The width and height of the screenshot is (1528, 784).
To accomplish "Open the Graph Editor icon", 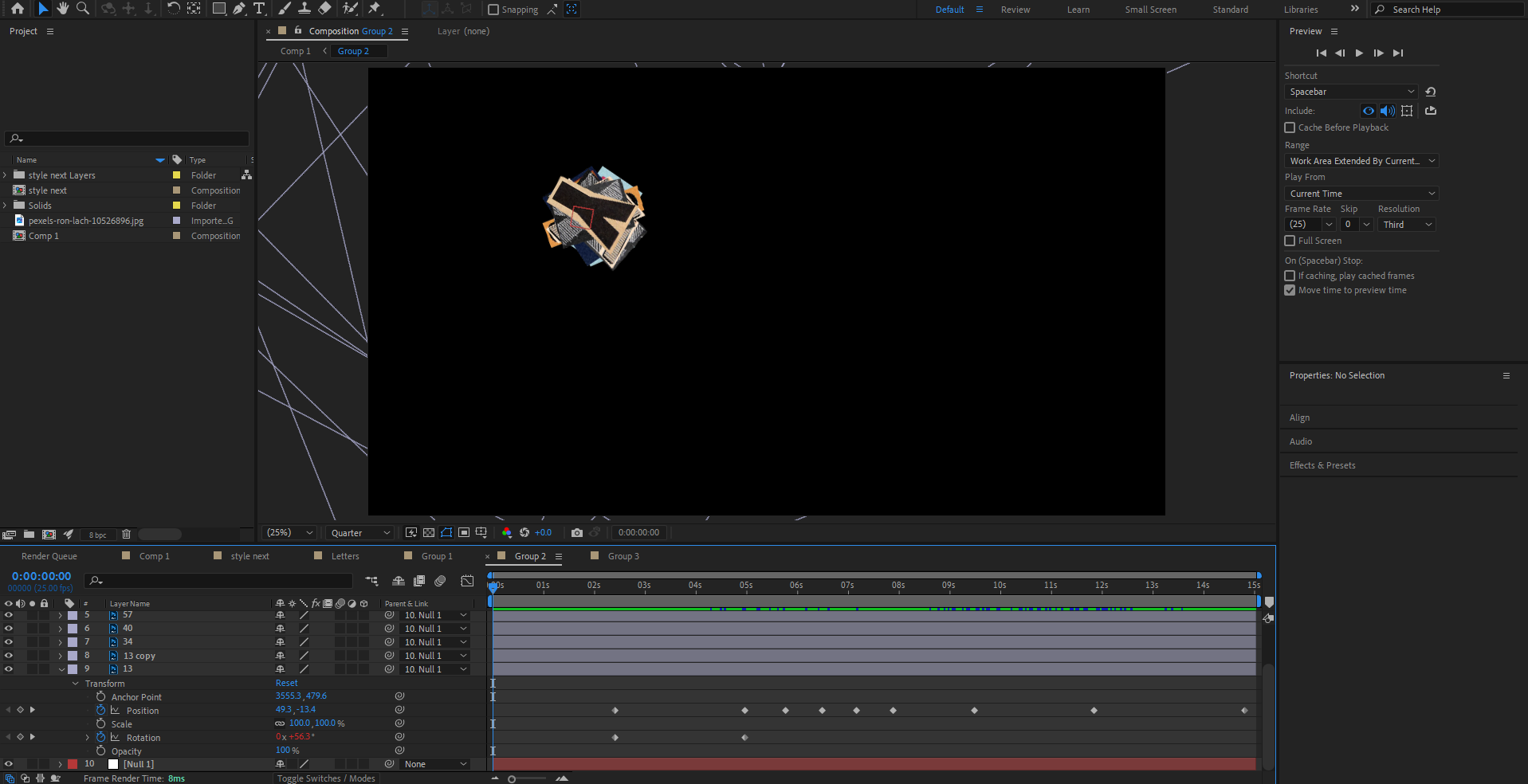I will tap(467, 581).
